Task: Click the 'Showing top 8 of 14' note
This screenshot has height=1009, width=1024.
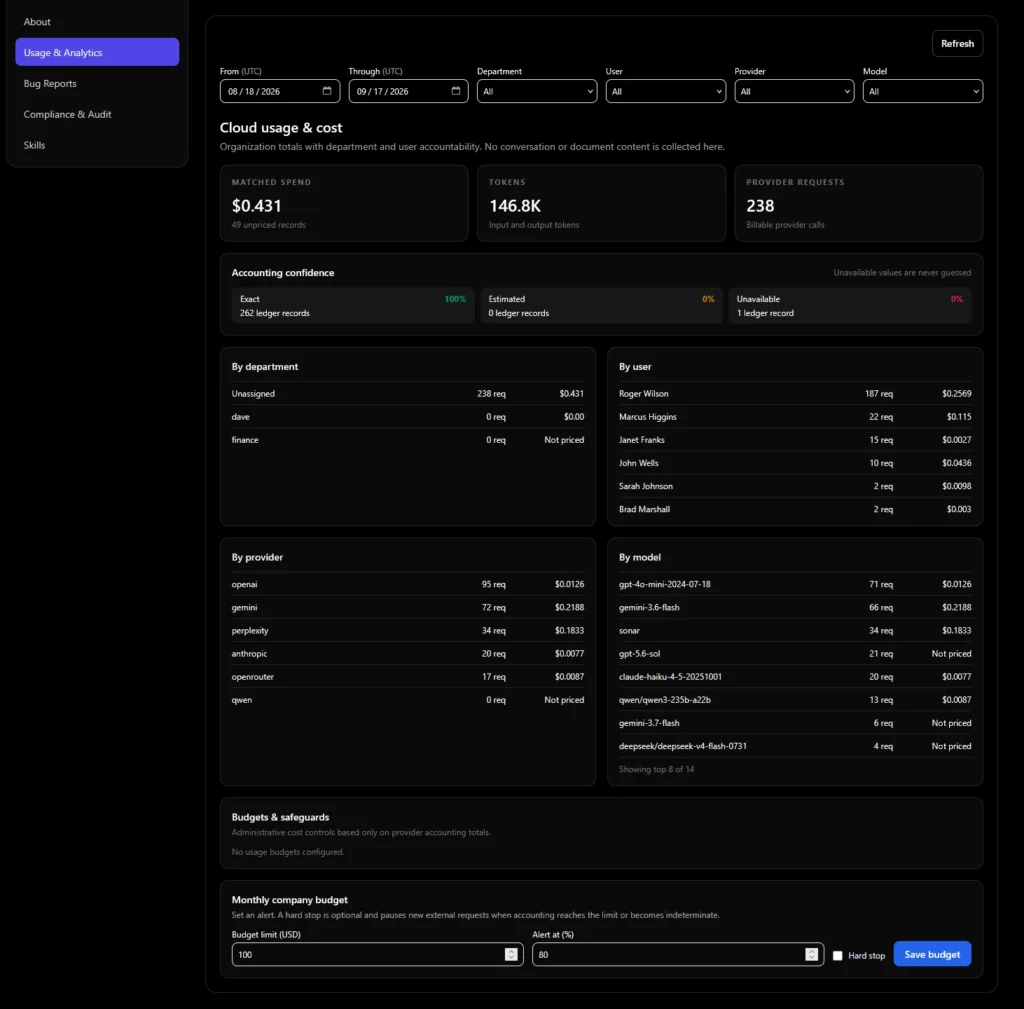Action: point(656,769)
